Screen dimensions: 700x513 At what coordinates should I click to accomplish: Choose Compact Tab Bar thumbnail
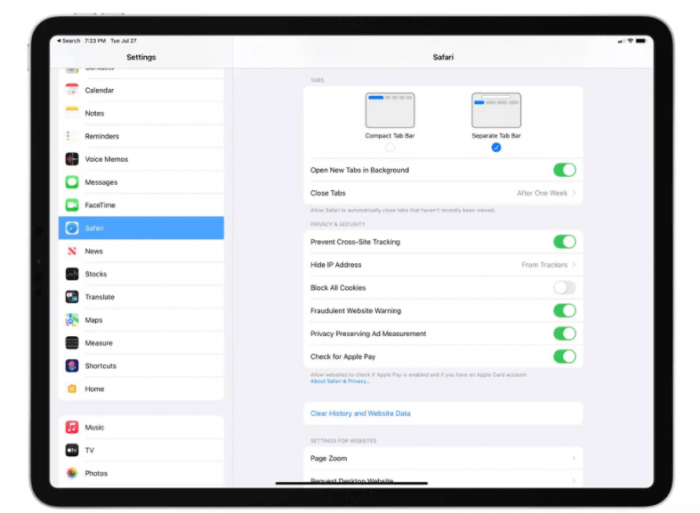[390, 110]
